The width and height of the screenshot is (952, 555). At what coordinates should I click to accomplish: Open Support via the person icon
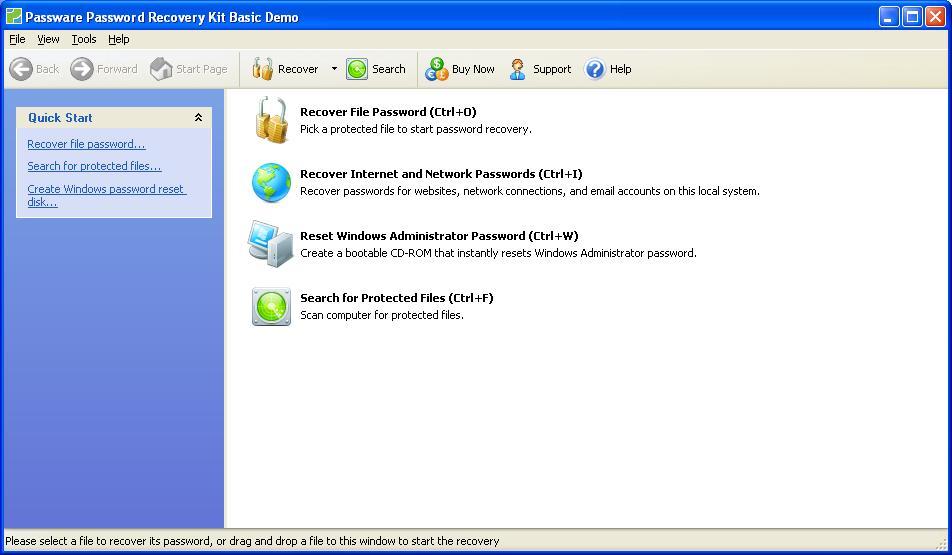point(517,69)
